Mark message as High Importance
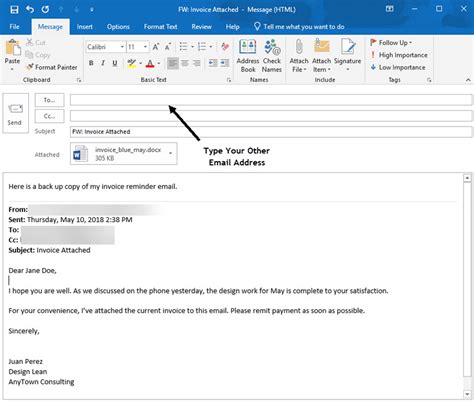This screenshot has width=474, height=404. coord(399,55)
